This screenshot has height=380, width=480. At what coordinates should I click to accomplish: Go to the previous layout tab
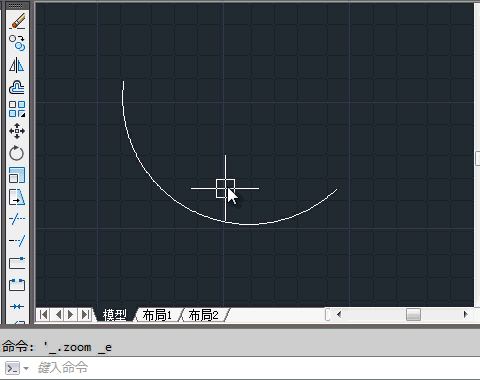[57, 315]
